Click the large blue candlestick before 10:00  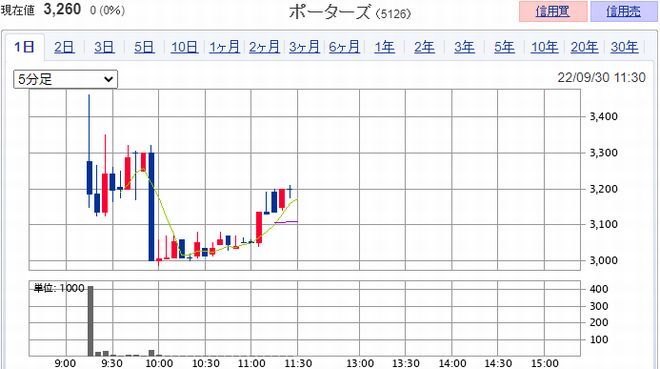point(151,207)
